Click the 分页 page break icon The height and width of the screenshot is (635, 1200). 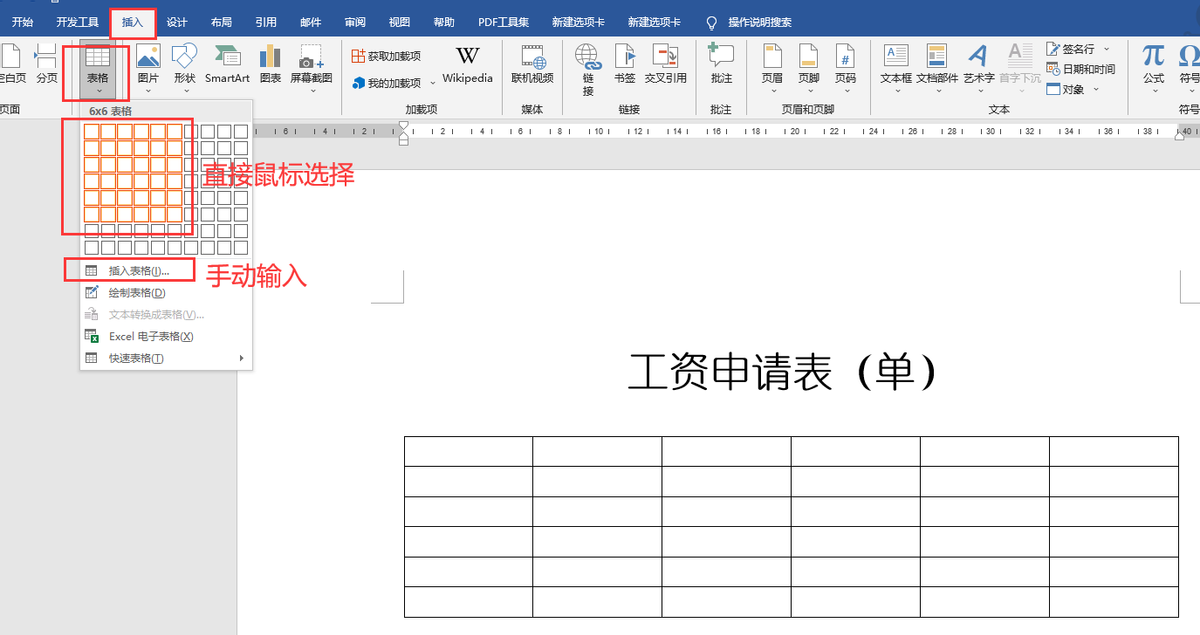click(x=46, y=58)
